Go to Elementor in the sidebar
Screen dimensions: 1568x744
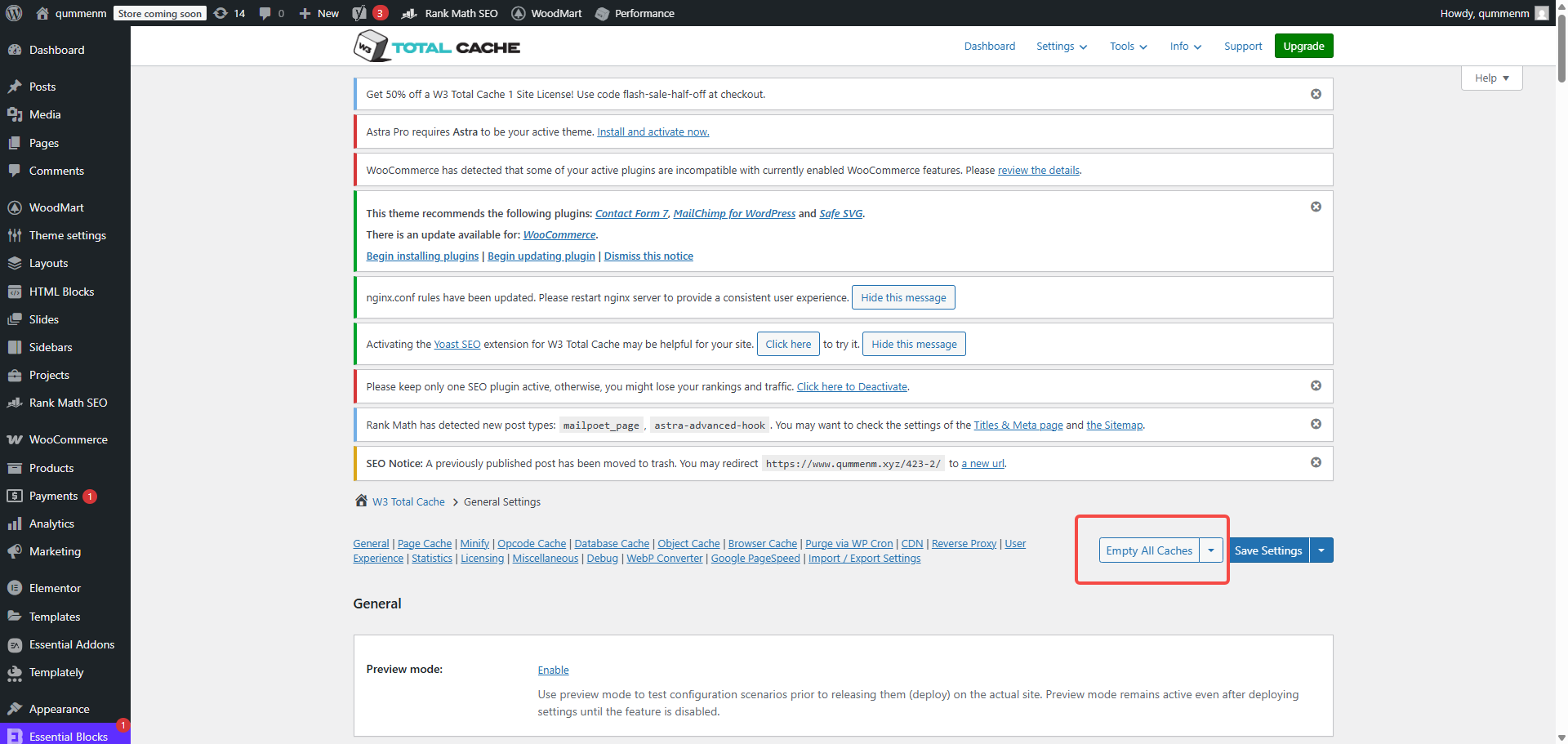[55, 588]
